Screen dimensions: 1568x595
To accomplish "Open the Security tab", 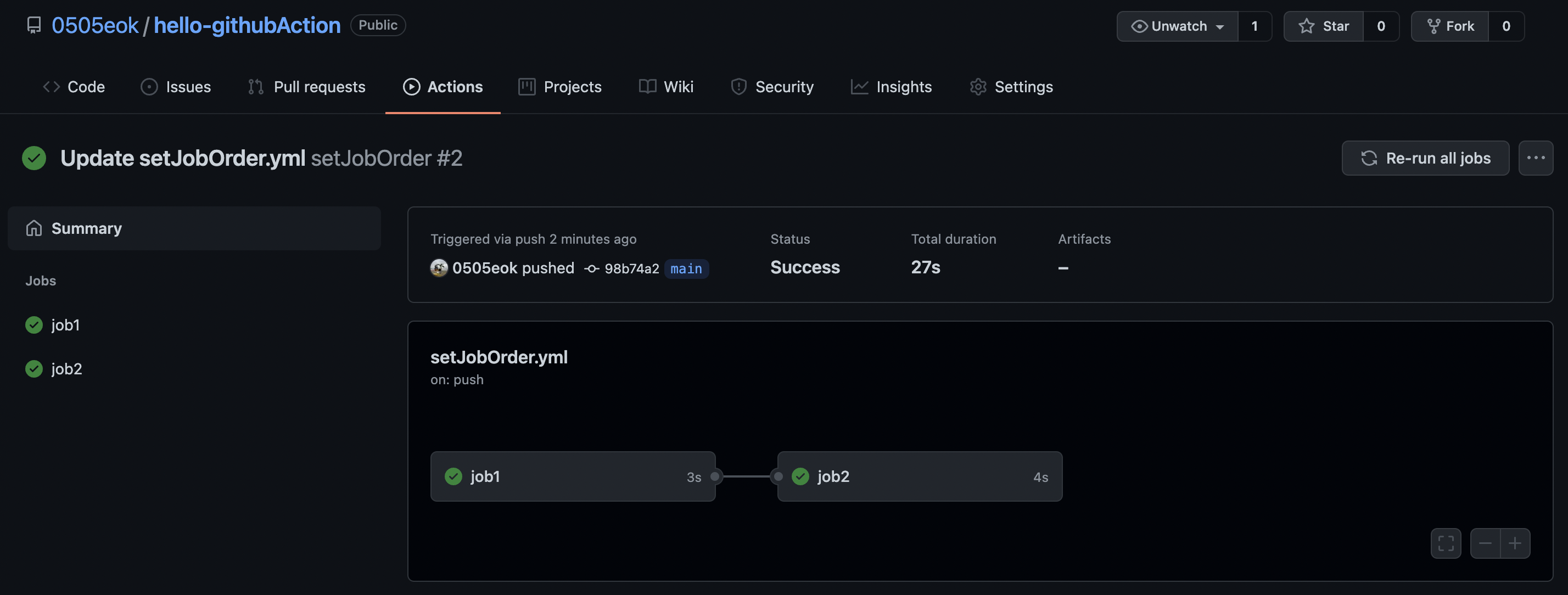I will [772, 87].
